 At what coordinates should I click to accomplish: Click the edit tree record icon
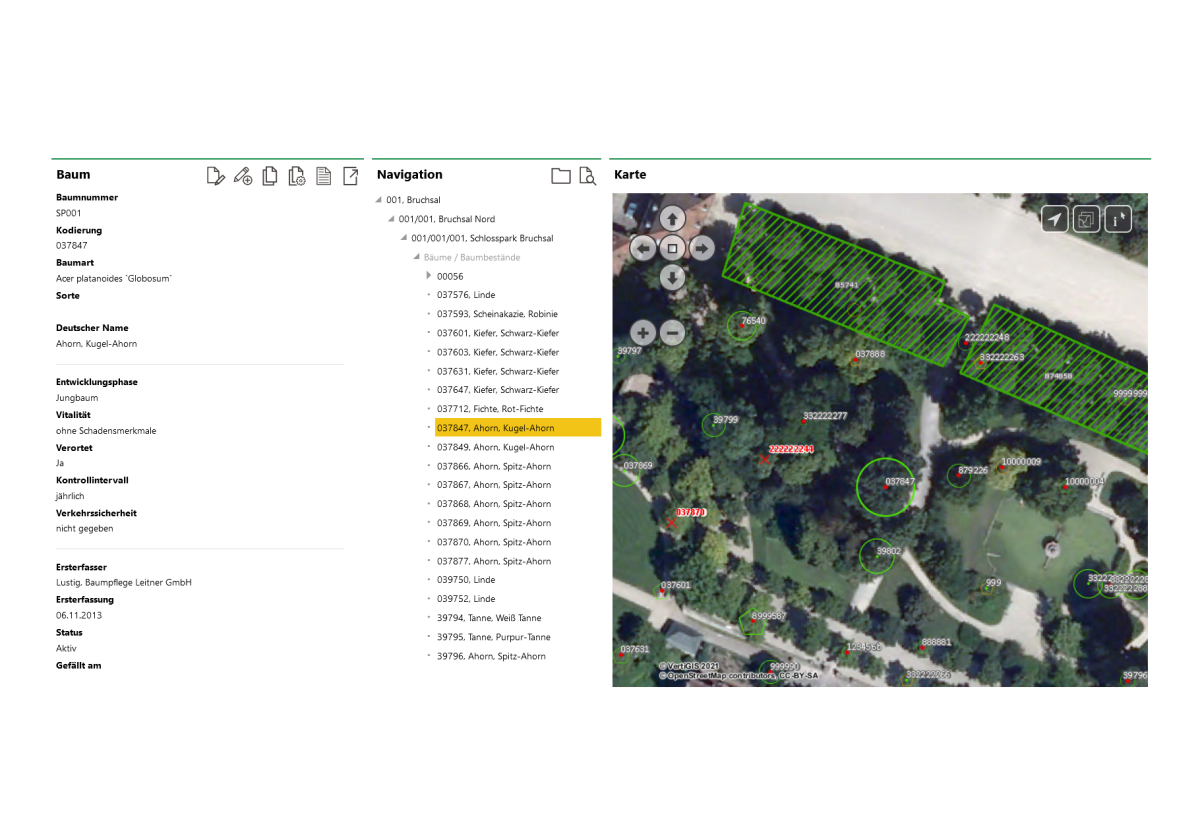pos(215,176)
